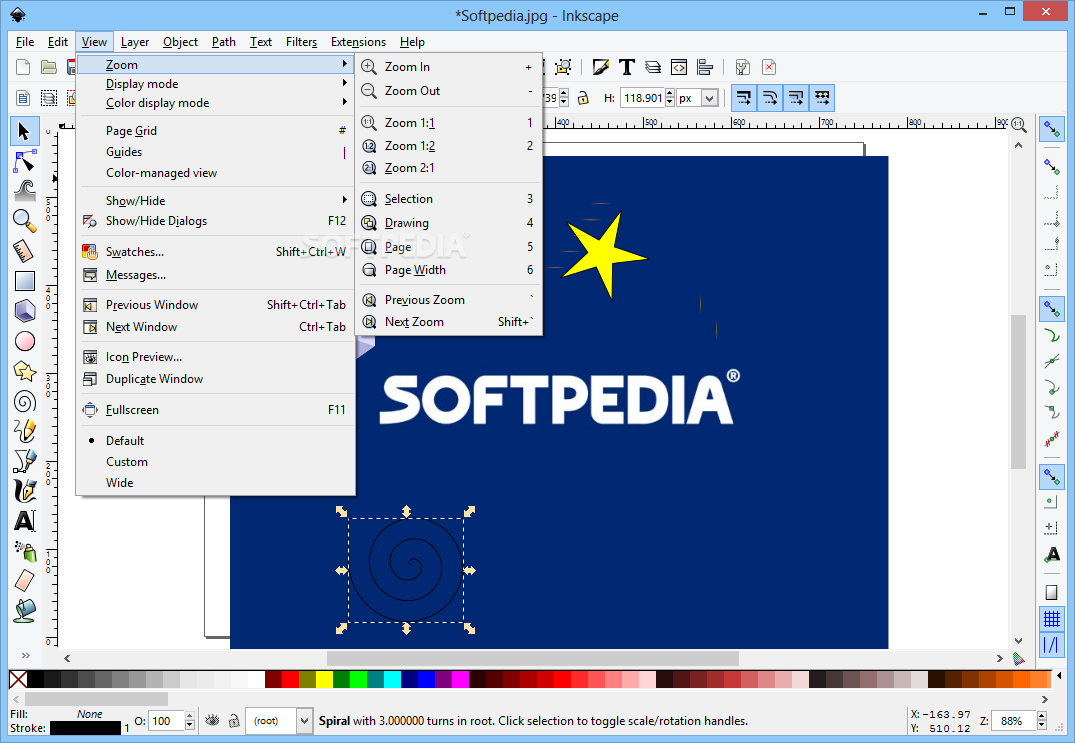Image resolution: width=1075 pixels, height=743 pixels.
Task: Click Fullscreen in View menu
Action: pos(215,410)
